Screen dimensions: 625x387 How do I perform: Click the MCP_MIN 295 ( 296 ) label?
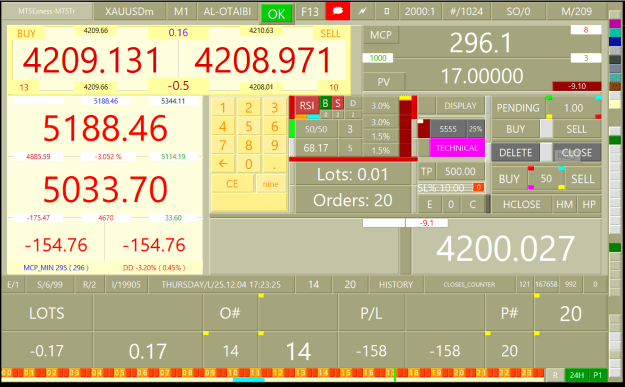coord(56,268)
